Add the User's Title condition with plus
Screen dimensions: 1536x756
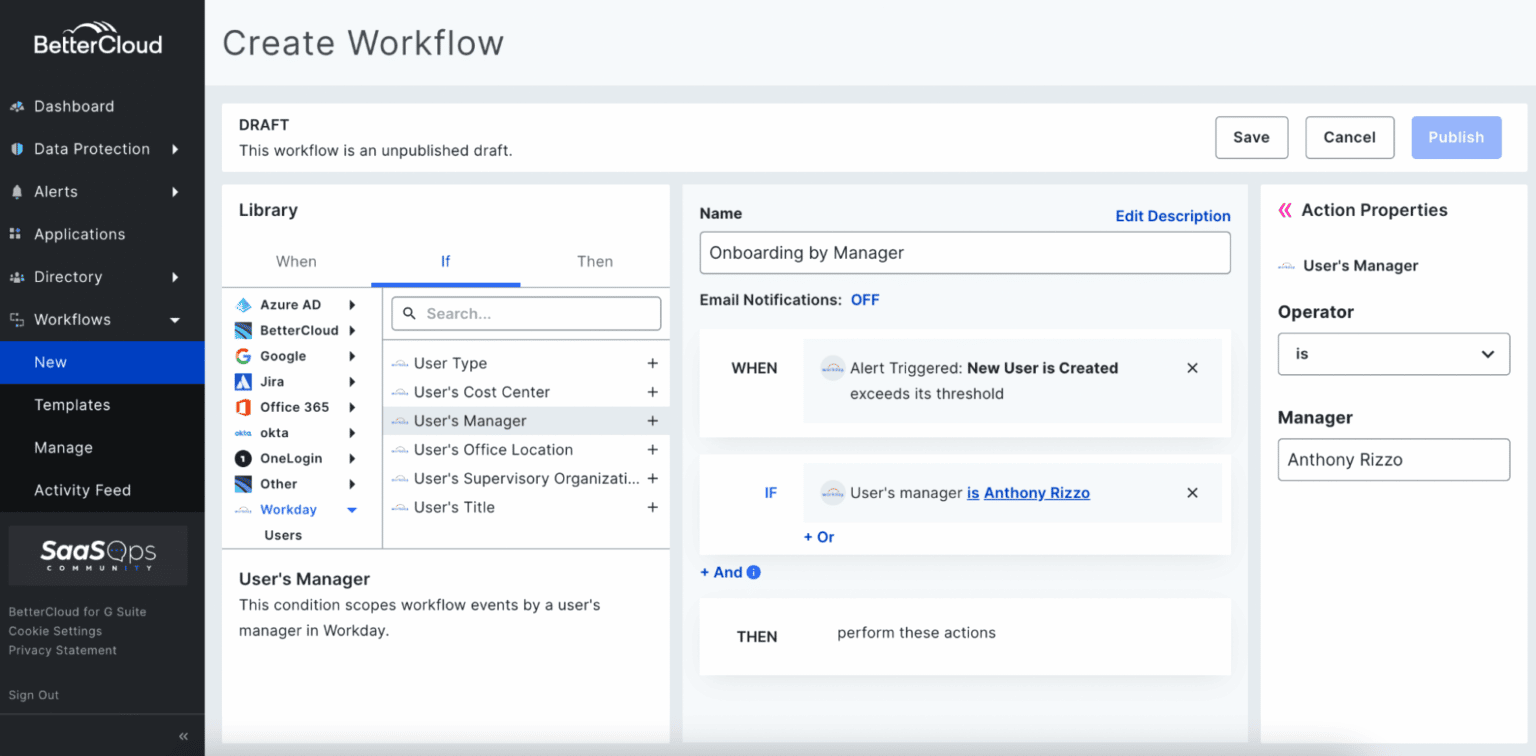pos(652,508)
